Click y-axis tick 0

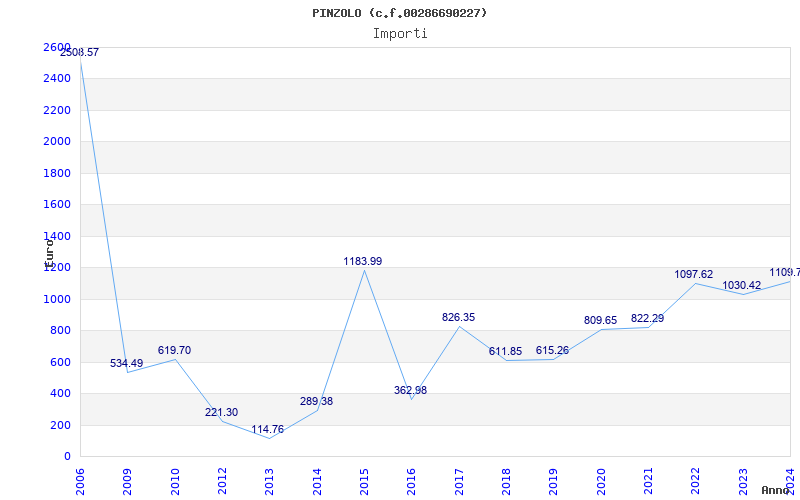click(x=67, y=457)
